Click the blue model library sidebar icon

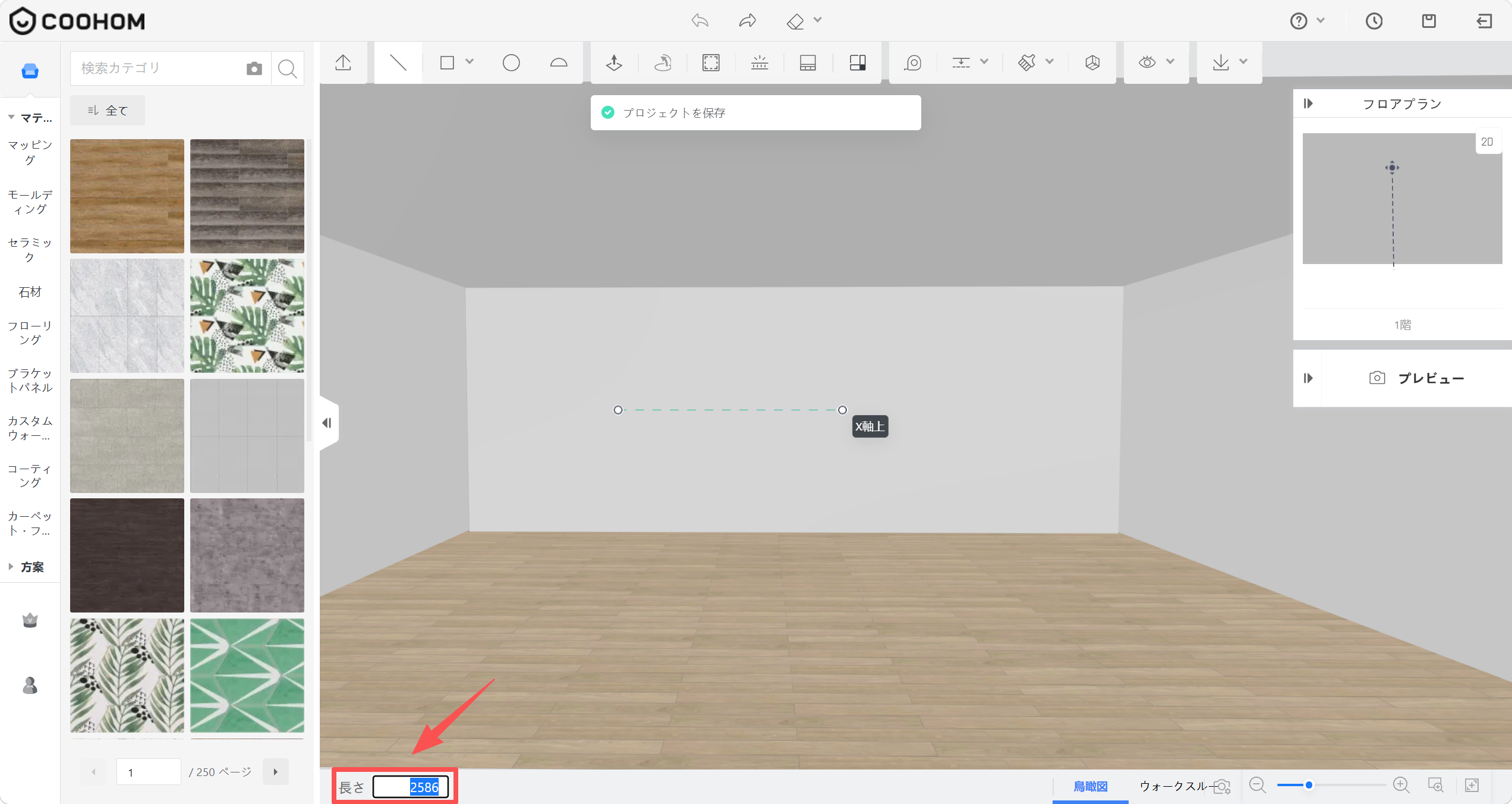pos(30,71)
